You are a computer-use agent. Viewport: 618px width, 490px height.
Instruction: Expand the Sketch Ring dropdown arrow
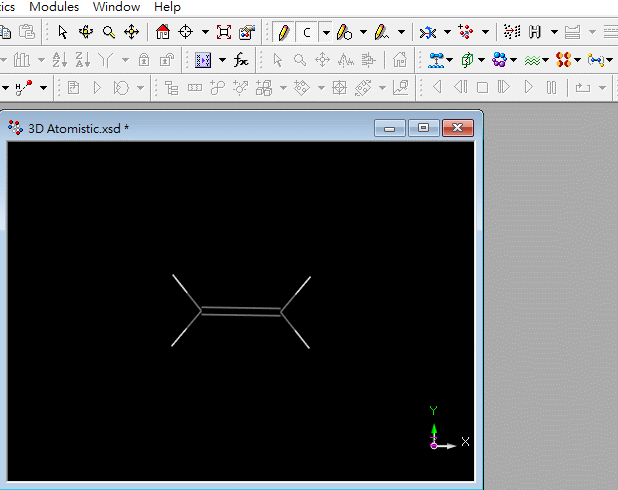[363, 32]
